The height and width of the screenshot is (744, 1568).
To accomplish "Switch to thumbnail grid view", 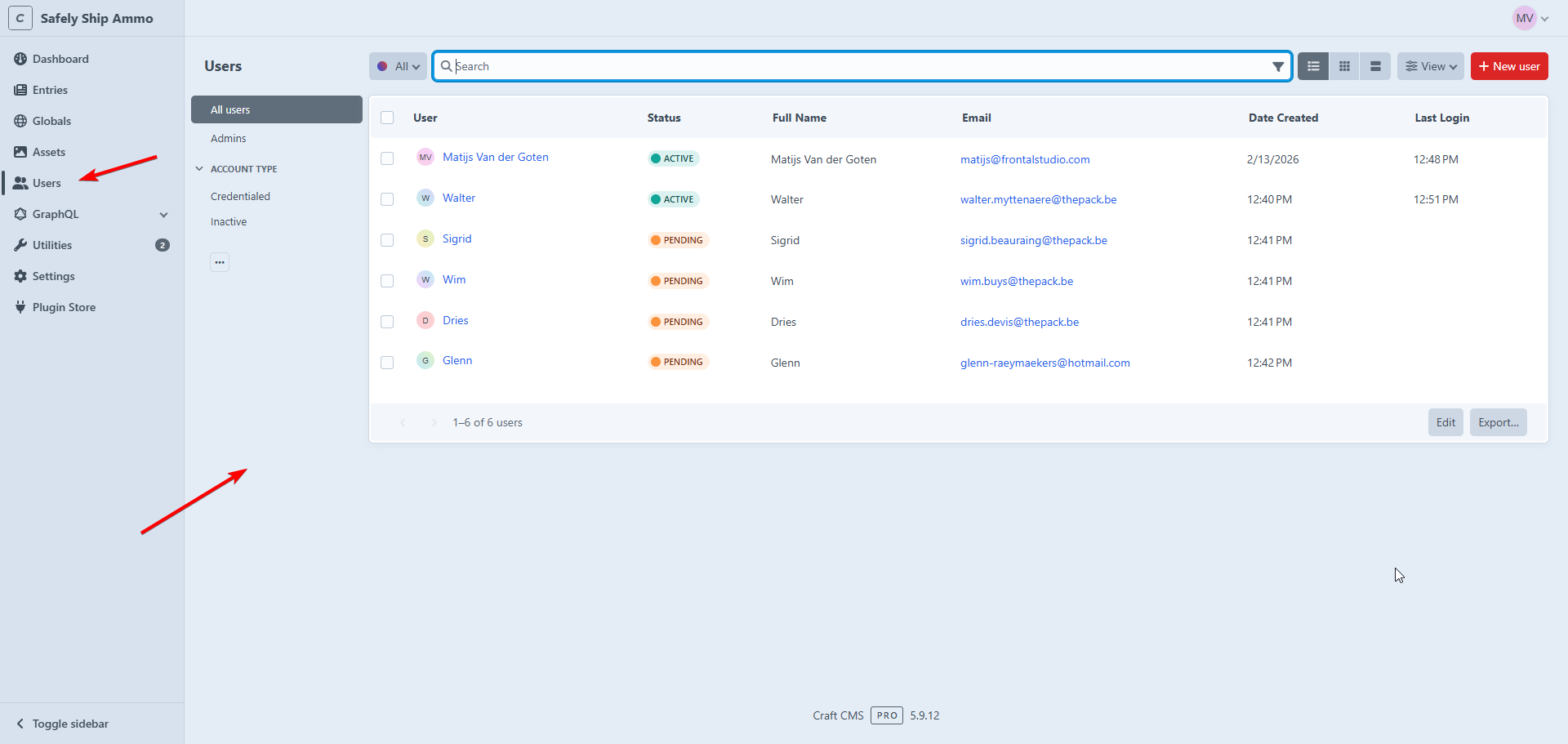I will click(x=1344, y=66).
